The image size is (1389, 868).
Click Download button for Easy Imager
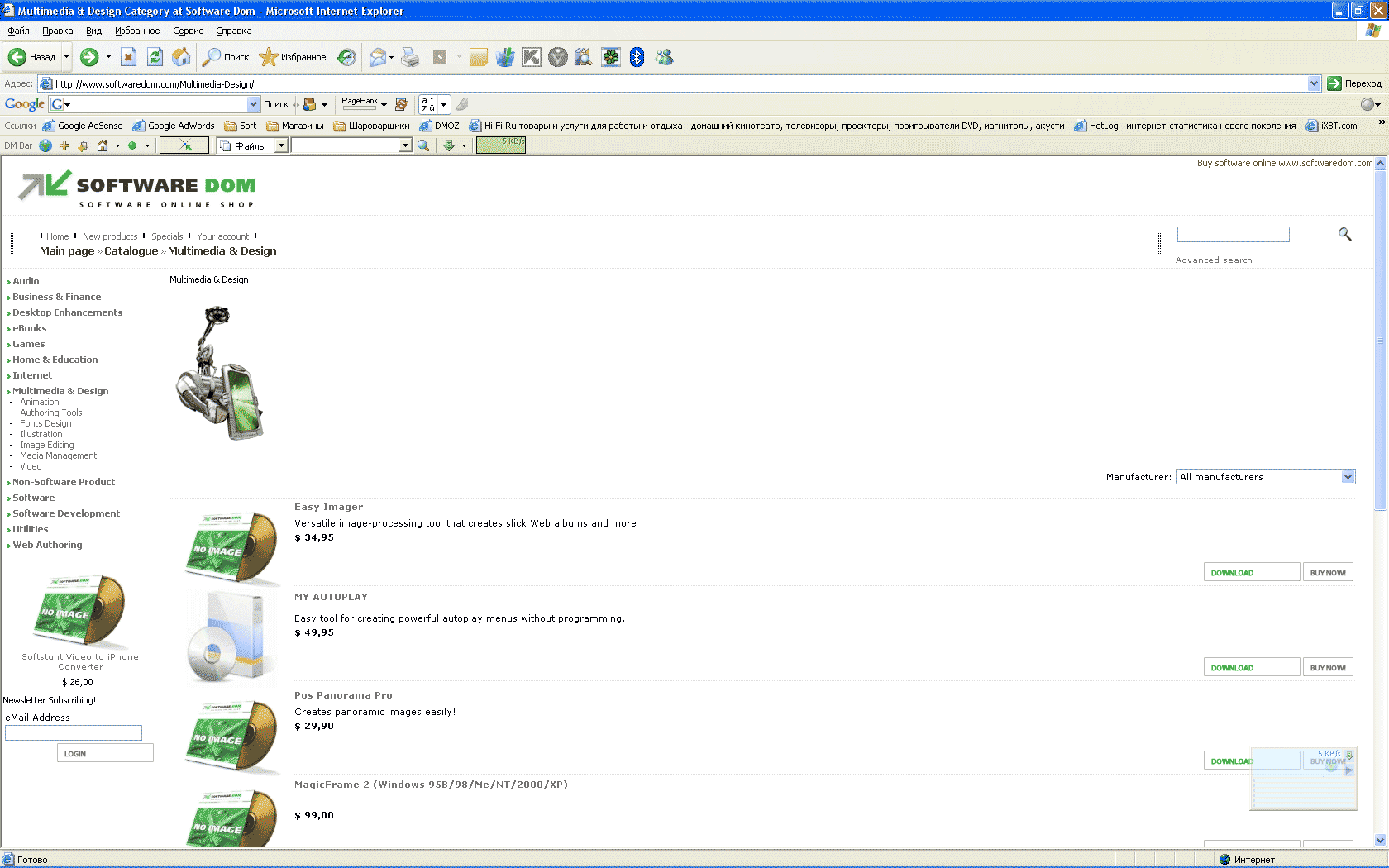point(1251,573)
